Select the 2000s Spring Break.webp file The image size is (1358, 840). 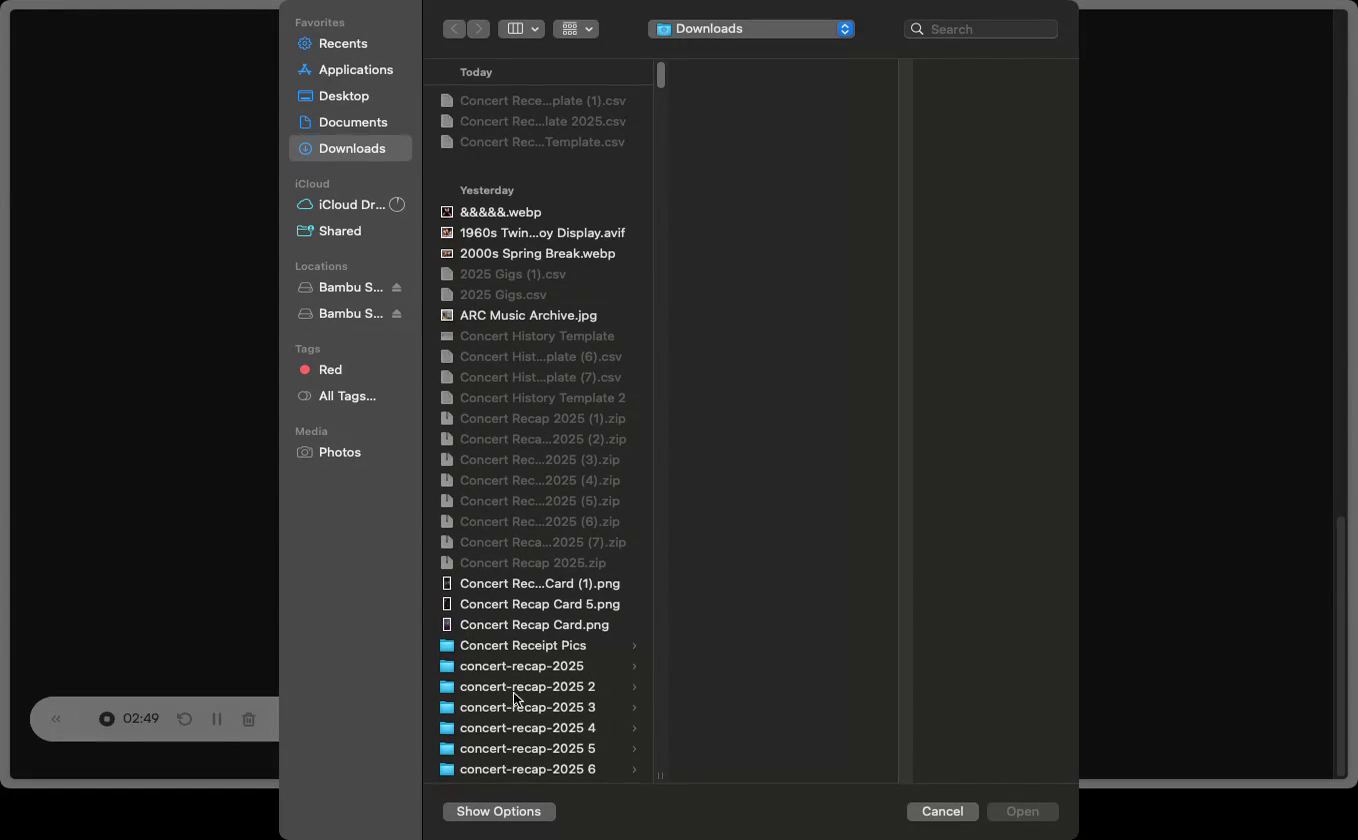537,253
